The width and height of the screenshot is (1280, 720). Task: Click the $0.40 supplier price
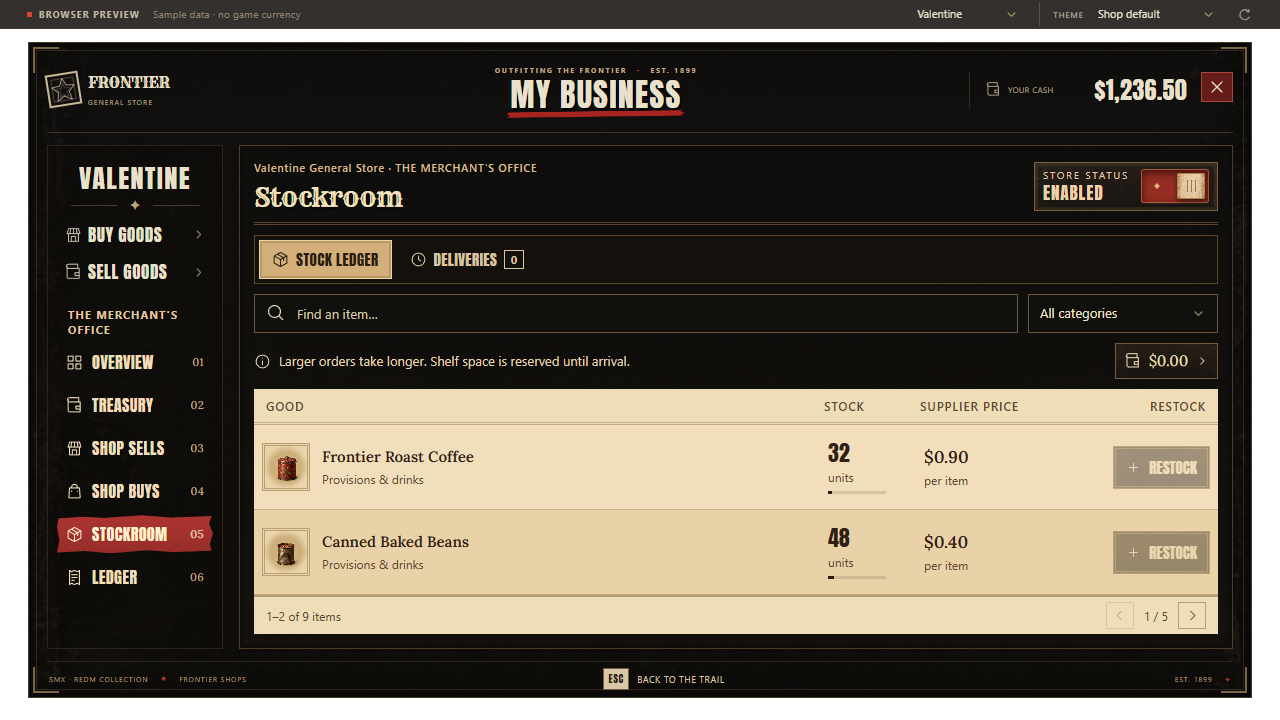pos(946,542)
